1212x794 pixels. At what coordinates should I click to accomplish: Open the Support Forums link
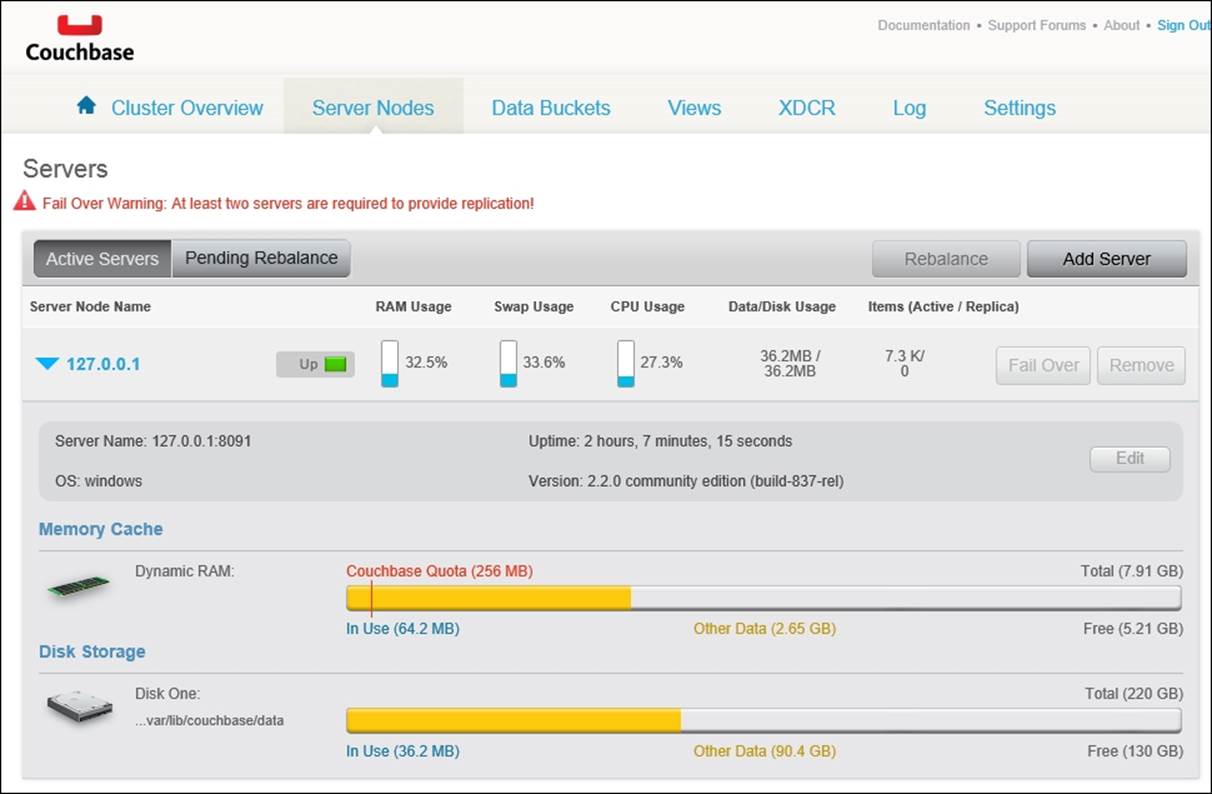click(1037, 25)
